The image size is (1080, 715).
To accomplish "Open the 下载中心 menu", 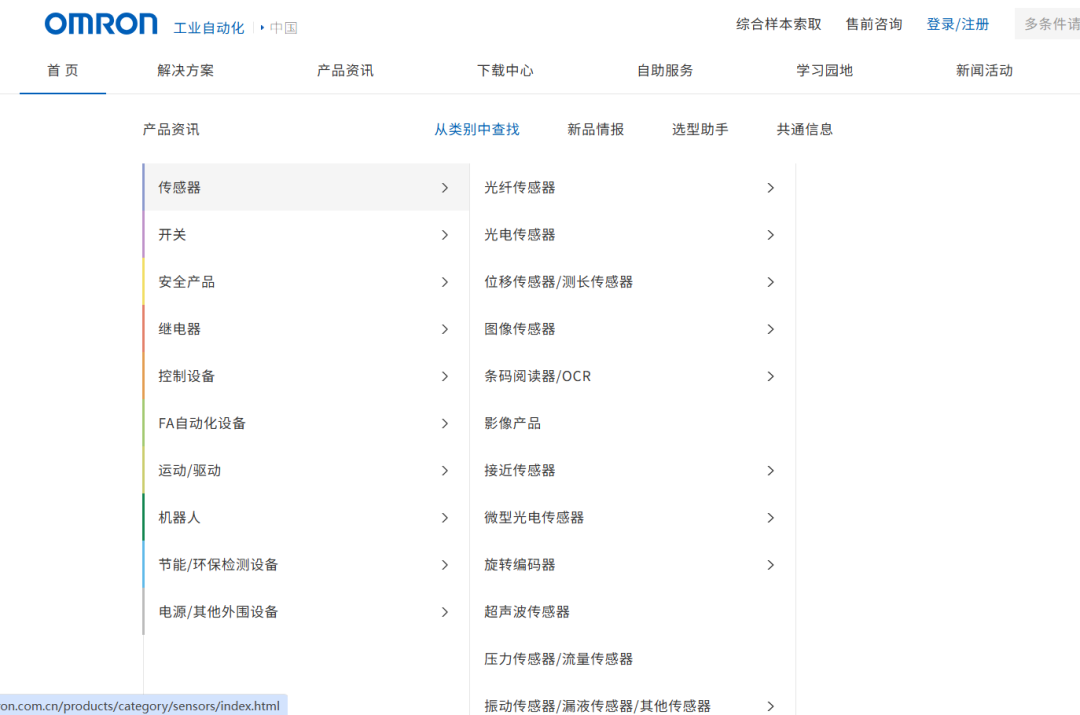I will click(505, 70).
